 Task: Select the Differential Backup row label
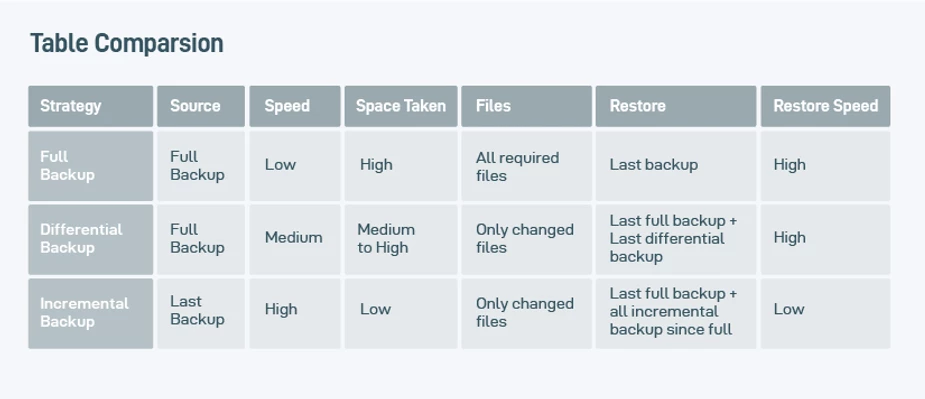[x=91, y=239]
